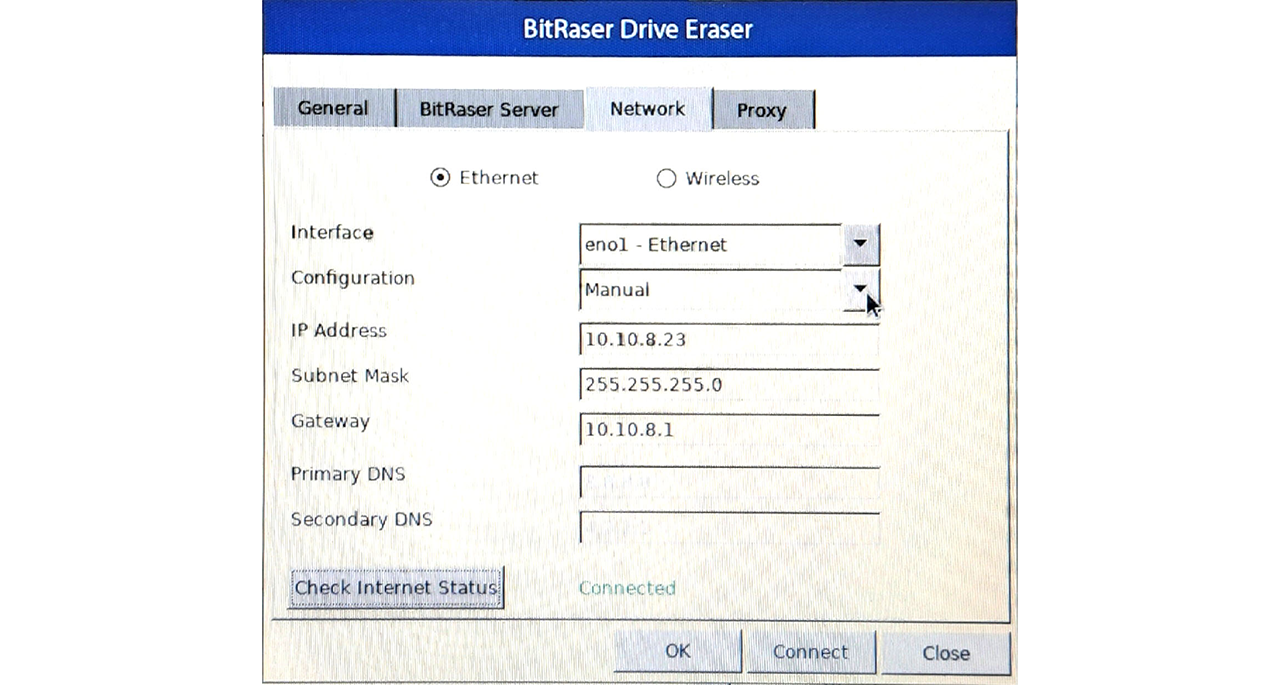Click inside the Gateway field
The image size is (1280, 685).
click(x=728, y=430)
